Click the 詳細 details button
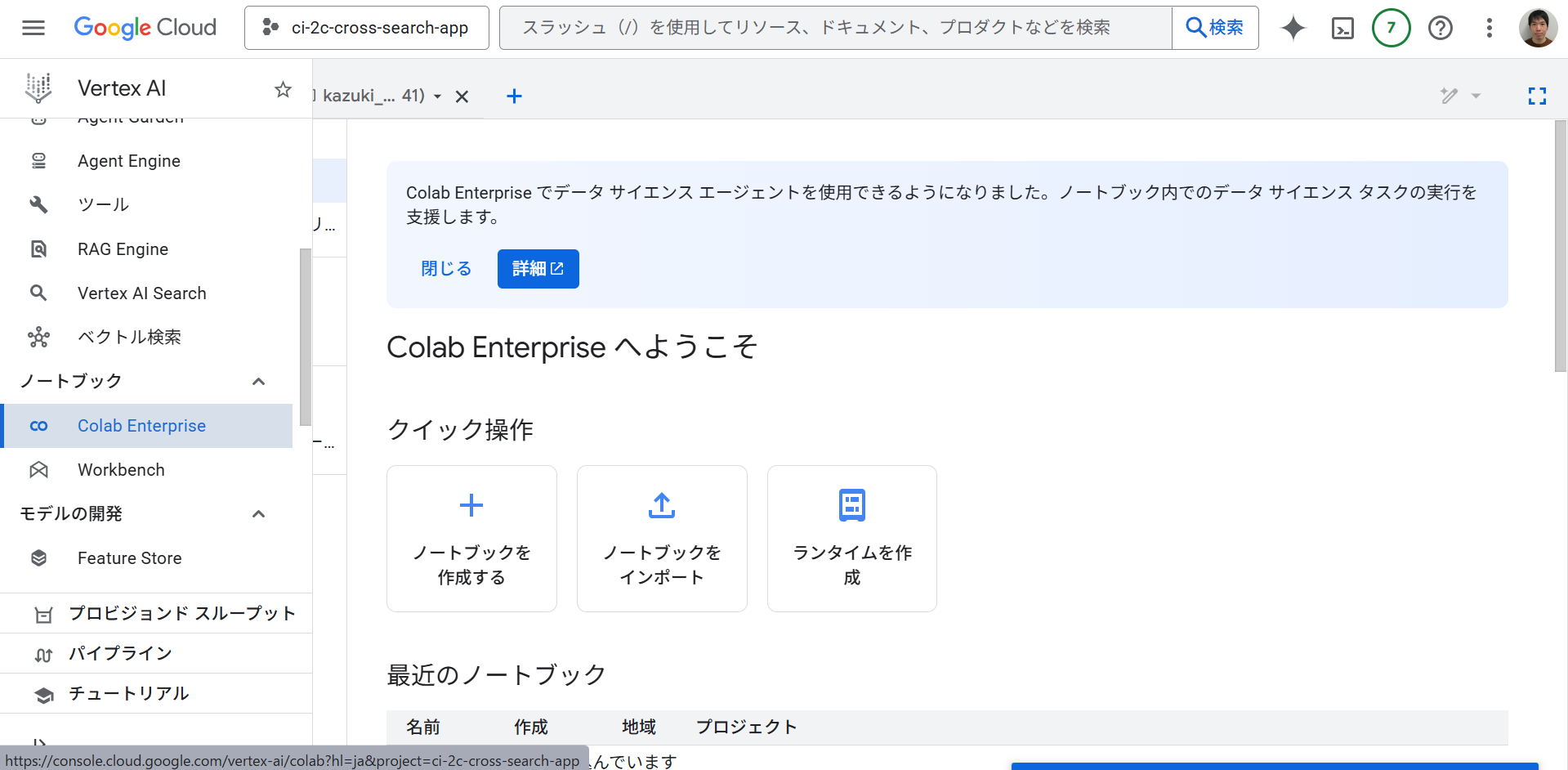Screen dimensions: 1568x770 (538, 269)
